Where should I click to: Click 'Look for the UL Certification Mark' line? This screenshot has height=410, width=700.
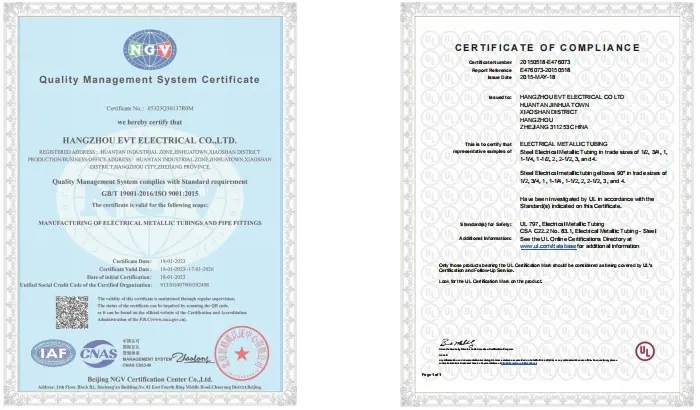490,281
